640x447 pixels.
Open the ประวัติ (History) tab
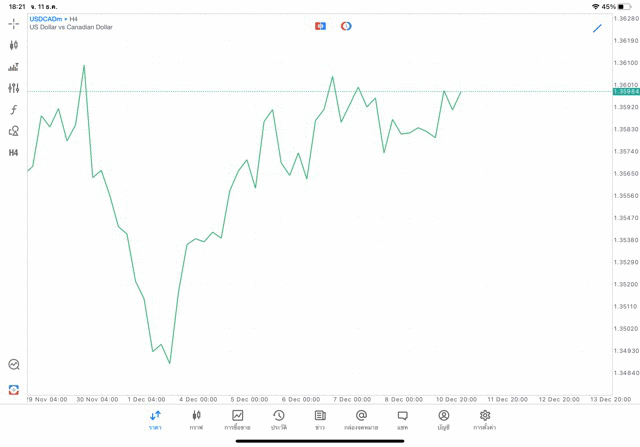(x=279, y=419)
